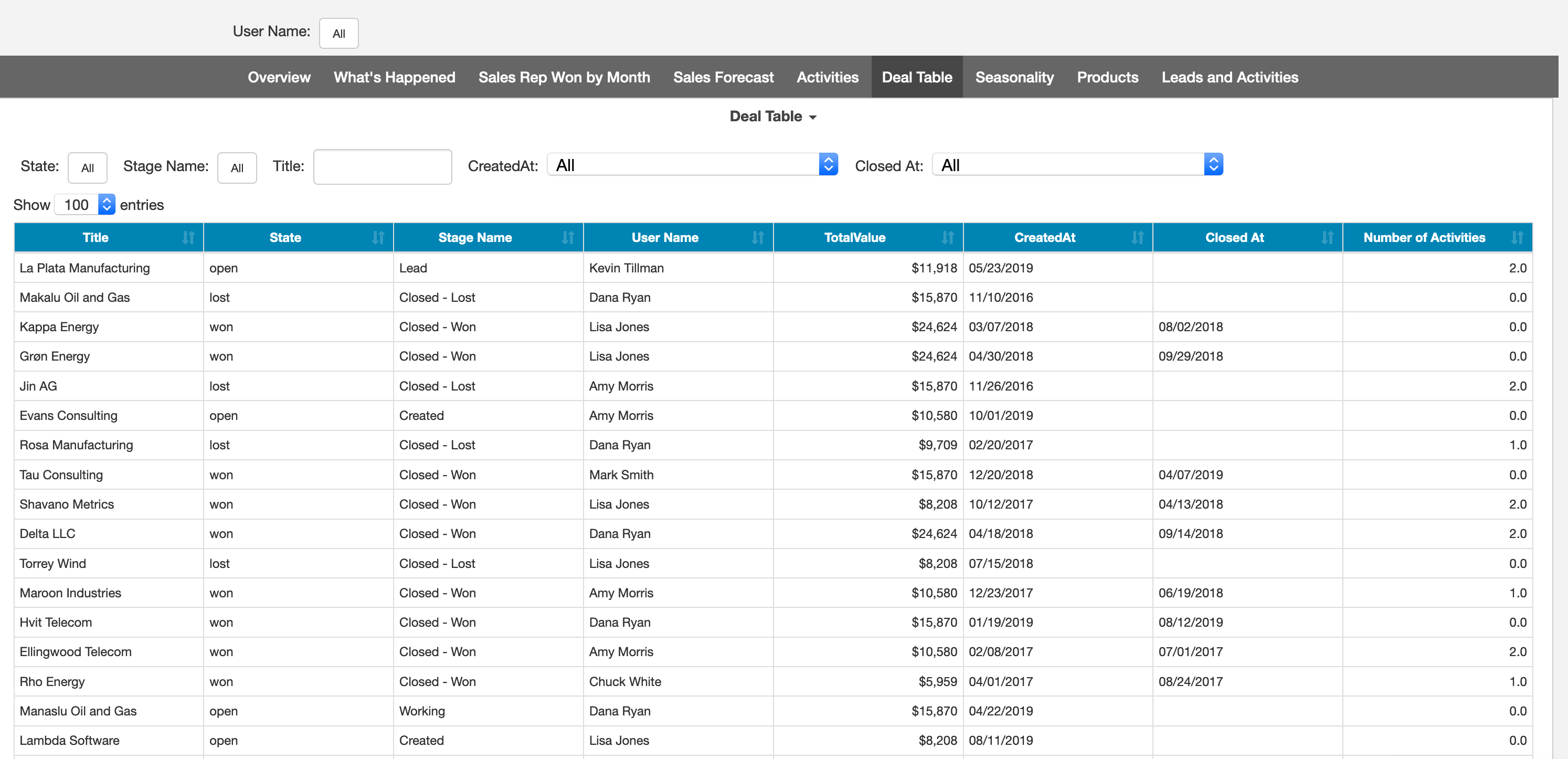
Task: Sort the State column
Action: coord(378,237)
